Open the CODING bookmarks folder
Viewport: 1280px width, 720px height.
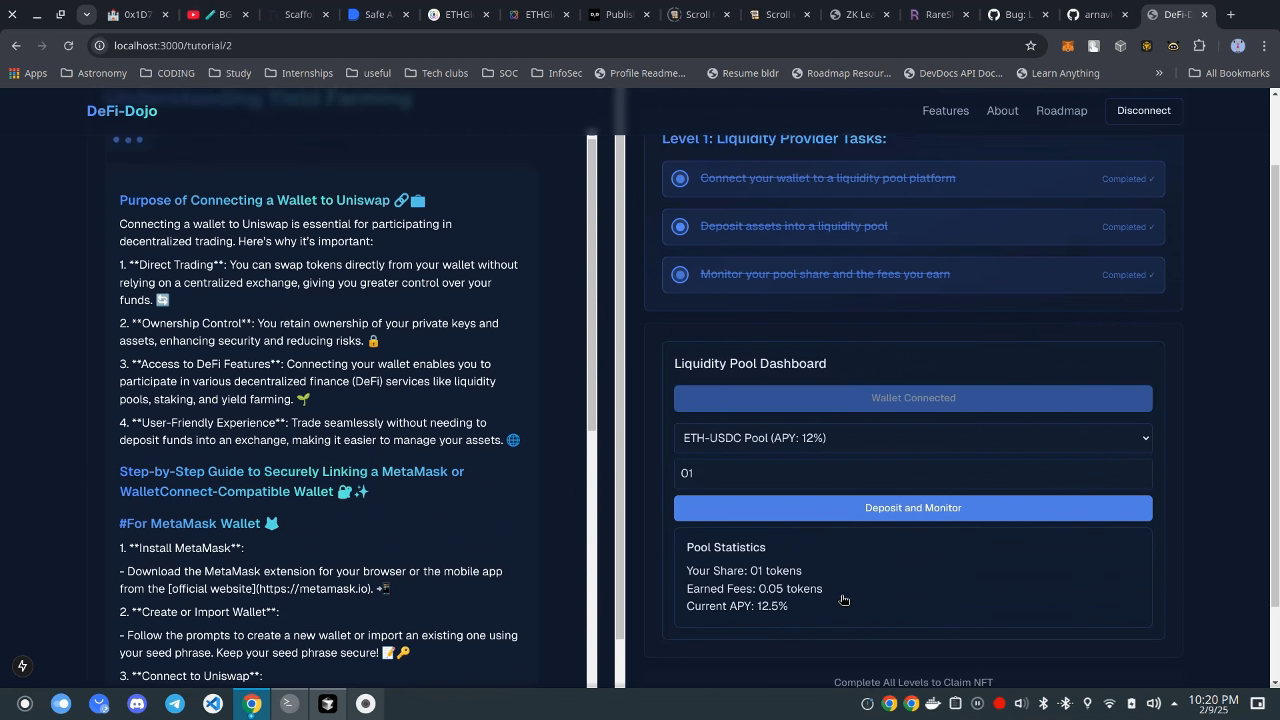tap(167, 73)
